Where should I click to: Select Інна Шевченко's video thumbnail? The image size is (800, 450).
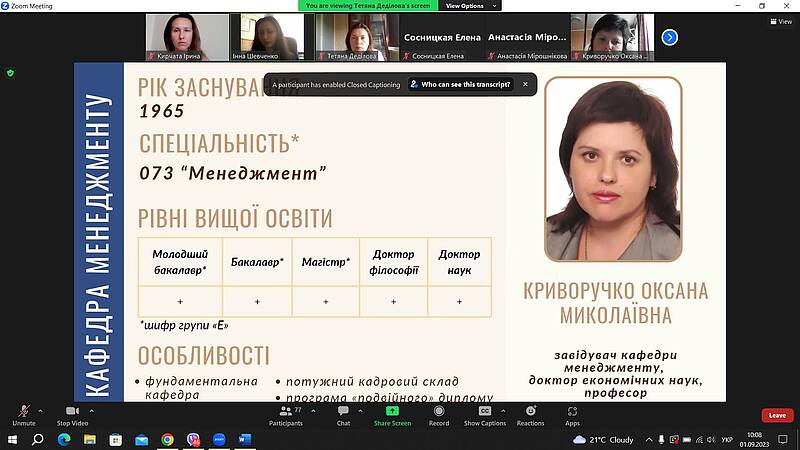271,37
